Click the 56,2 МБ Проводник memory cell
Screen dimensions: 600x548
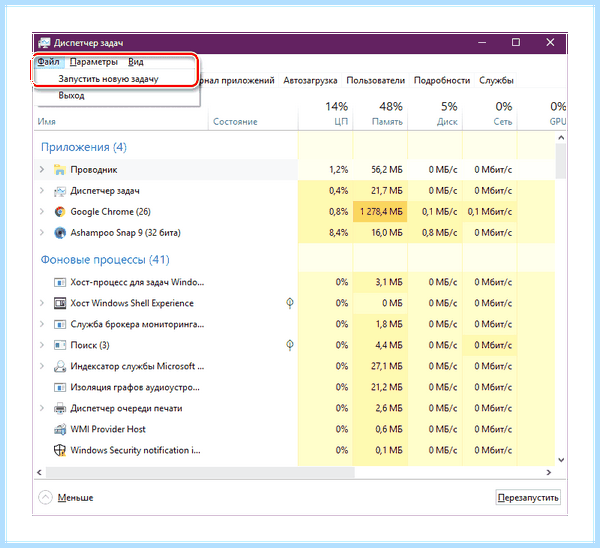[380, 170]
